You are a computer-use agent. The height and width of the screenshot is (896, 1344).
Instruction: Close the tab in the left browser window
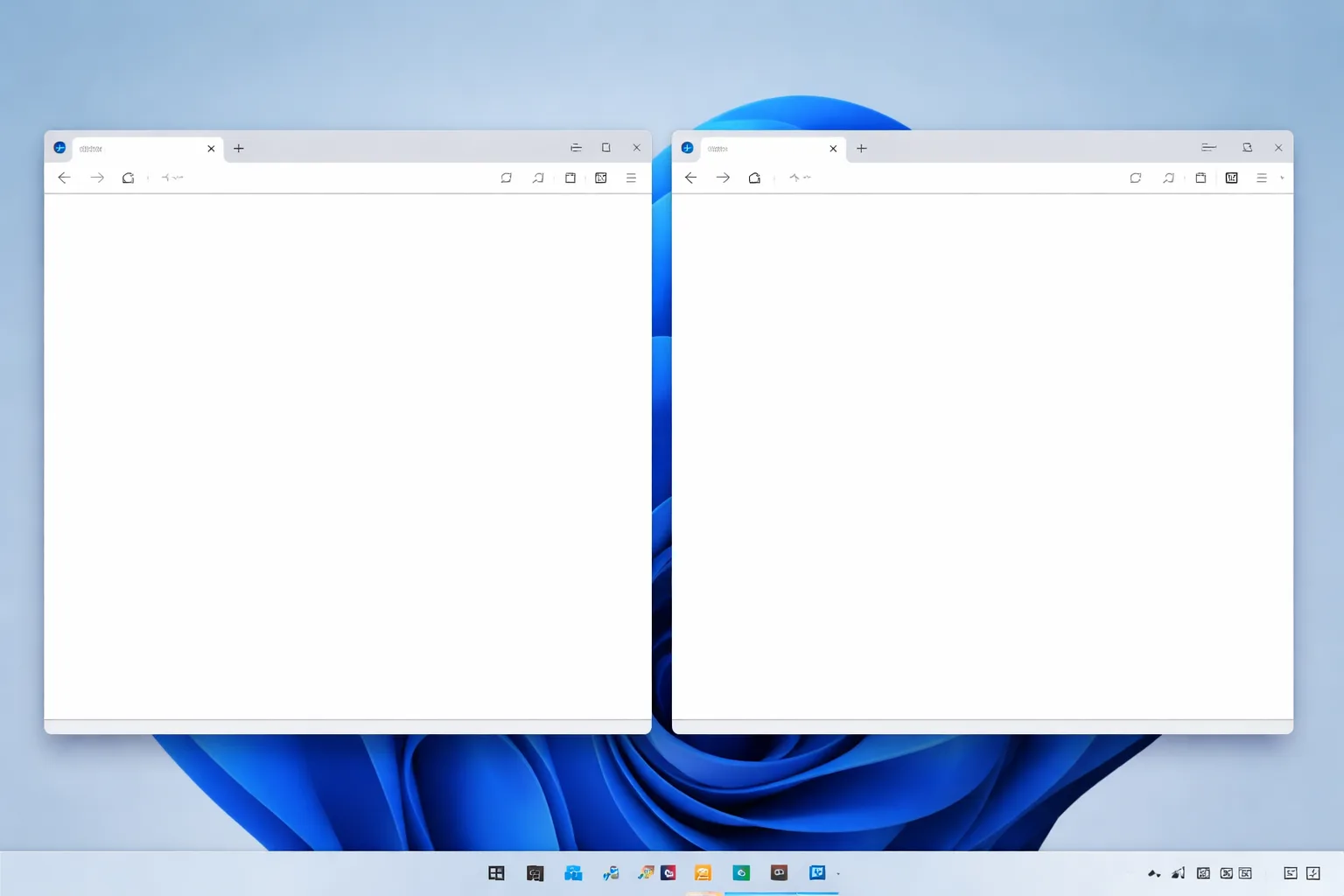[x=211, y=149]
